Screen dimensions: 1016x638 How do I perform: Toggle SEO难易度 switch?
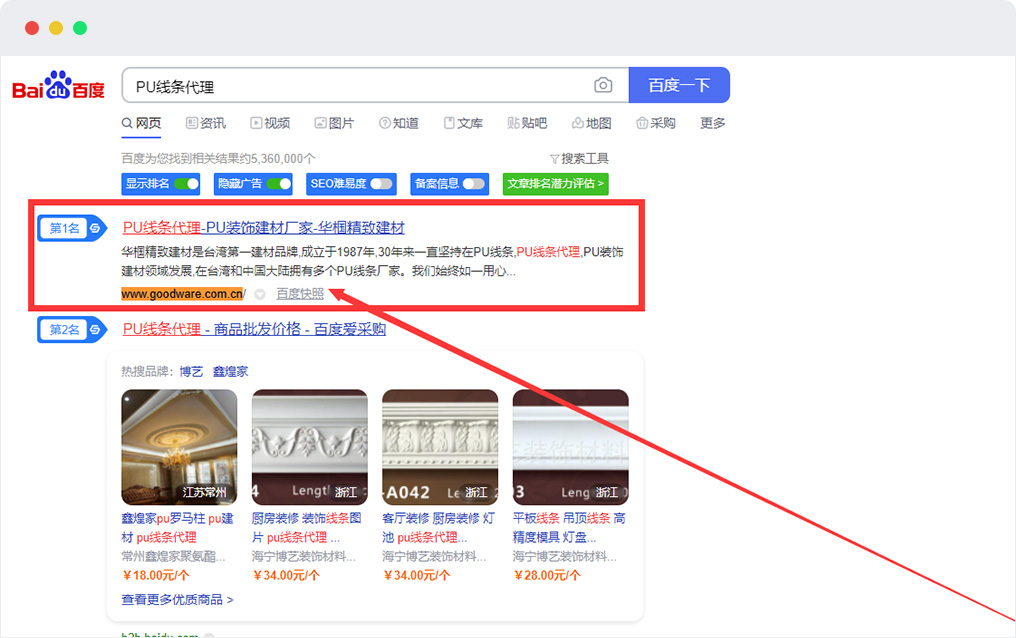[381, 184]
